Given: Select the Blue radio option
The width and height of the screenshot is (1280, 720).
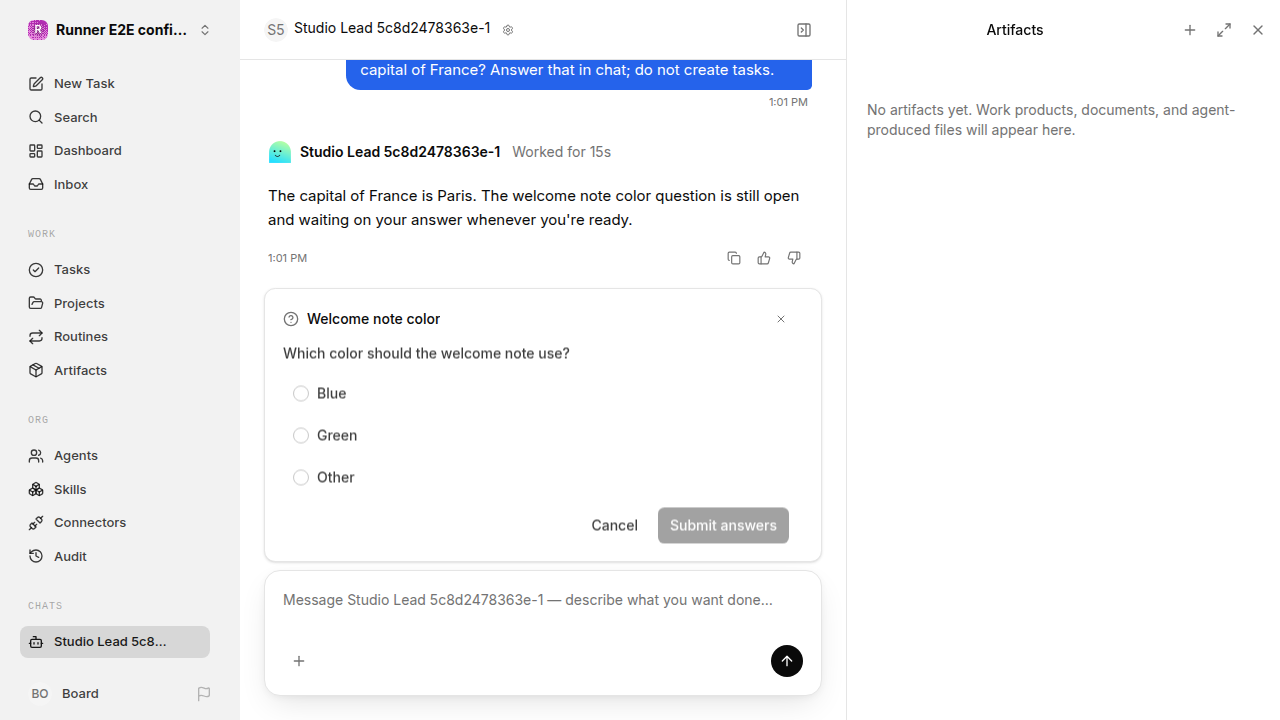Looking at the screenshot, I should (x=301, y=394).
